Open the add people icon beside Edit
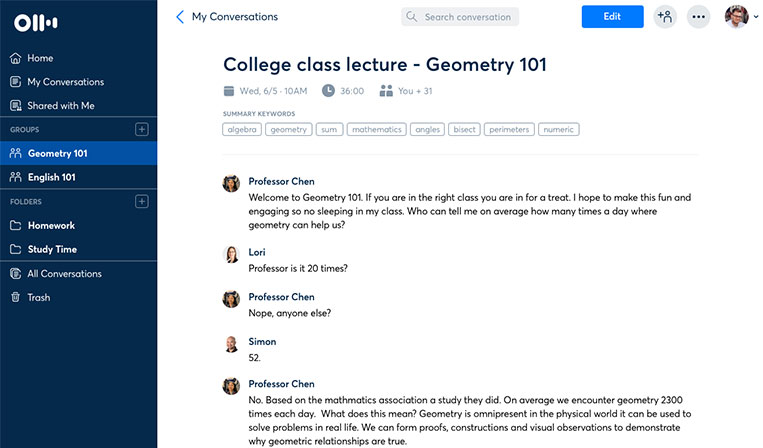The image size is (763, 448). pyautogui.click(x=665, y=17)
